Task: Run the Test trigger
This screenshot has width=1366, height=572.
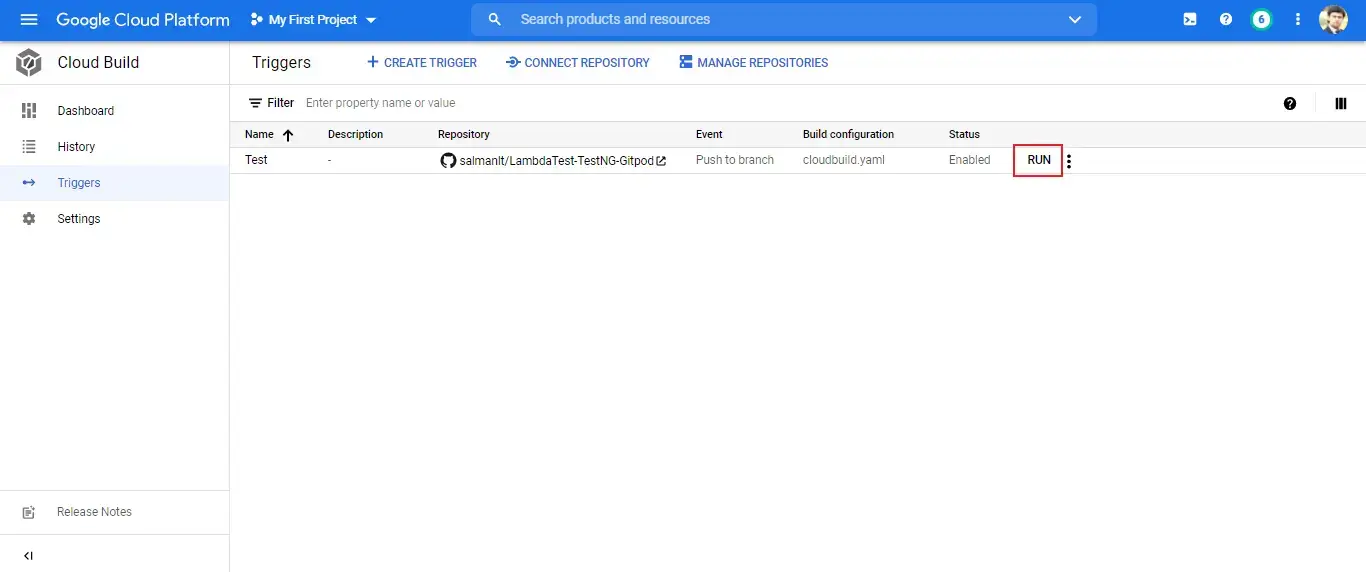Action: 1039,160
